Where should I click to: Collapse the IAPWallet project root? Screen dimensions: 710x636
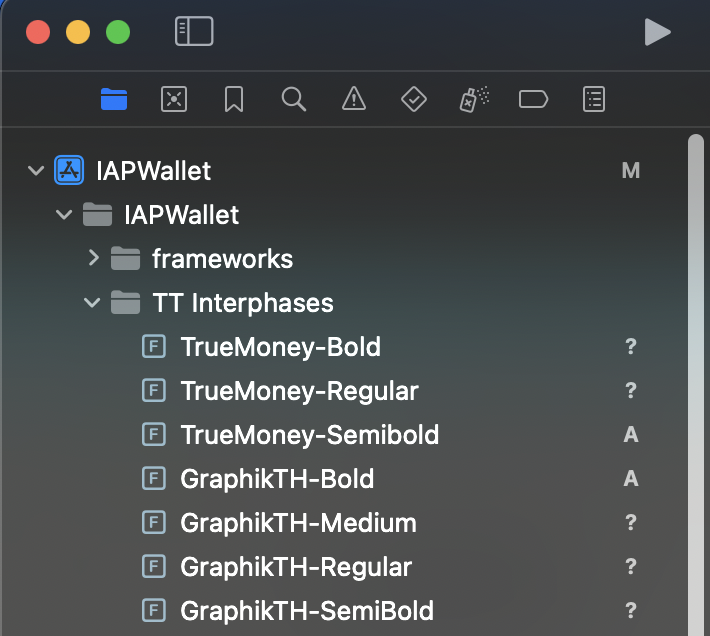(36, 171)
